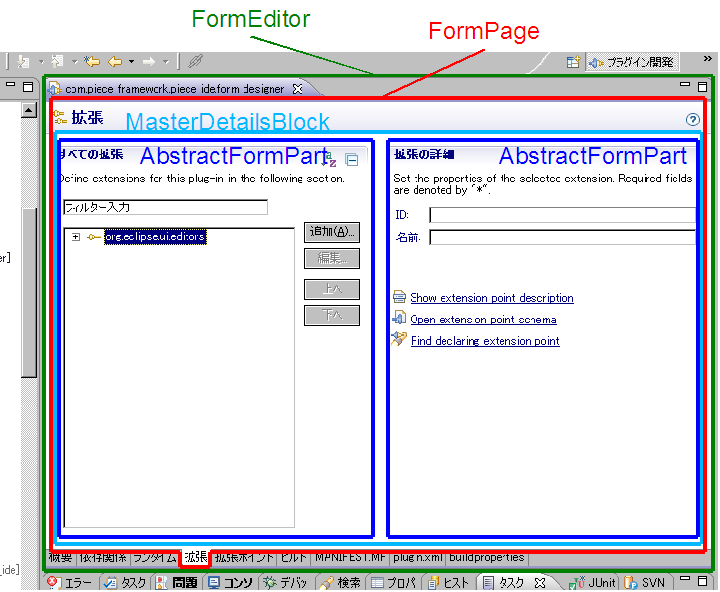Open the ヒスト history view tab
Image resolution: width=720 pixels, height=592 pixels.
(448, 583)
